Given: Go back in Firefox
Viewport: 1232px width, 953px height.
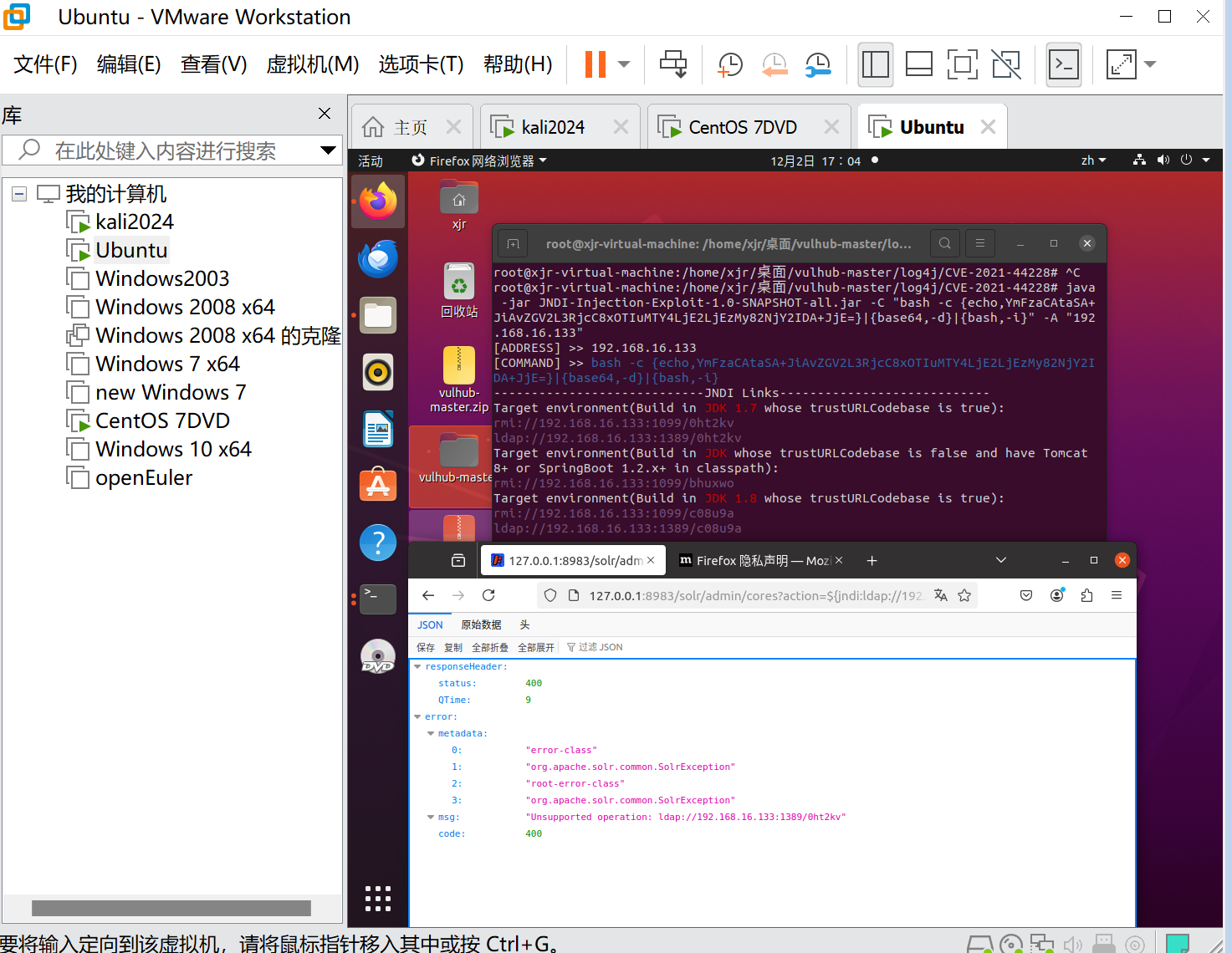Looking at the screenshot, I should (x=428, y=595).
